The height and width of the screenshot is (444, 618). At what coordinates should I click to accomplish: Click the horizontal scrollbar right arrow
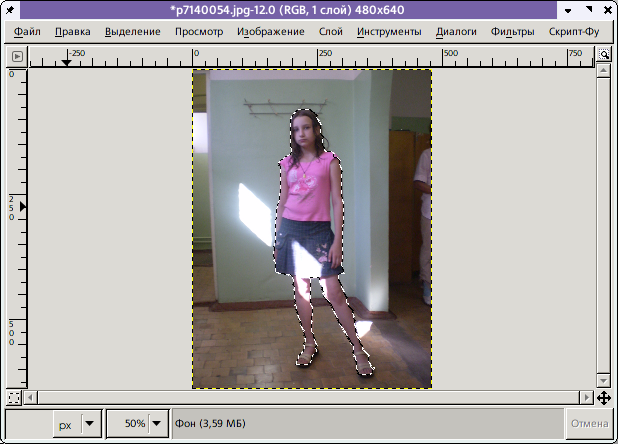tap(587, 397)
